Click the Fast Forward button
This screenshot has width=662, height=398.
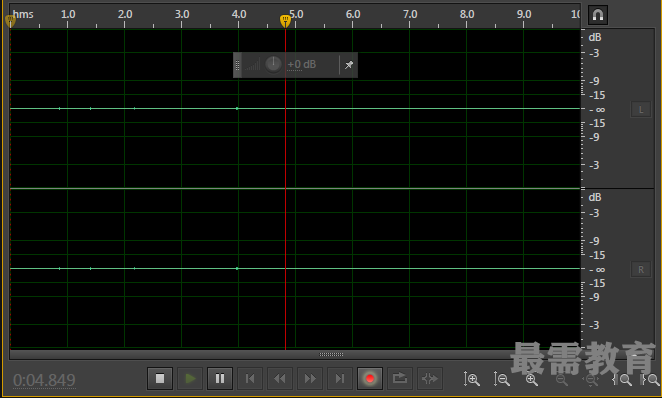click(310, 379)
